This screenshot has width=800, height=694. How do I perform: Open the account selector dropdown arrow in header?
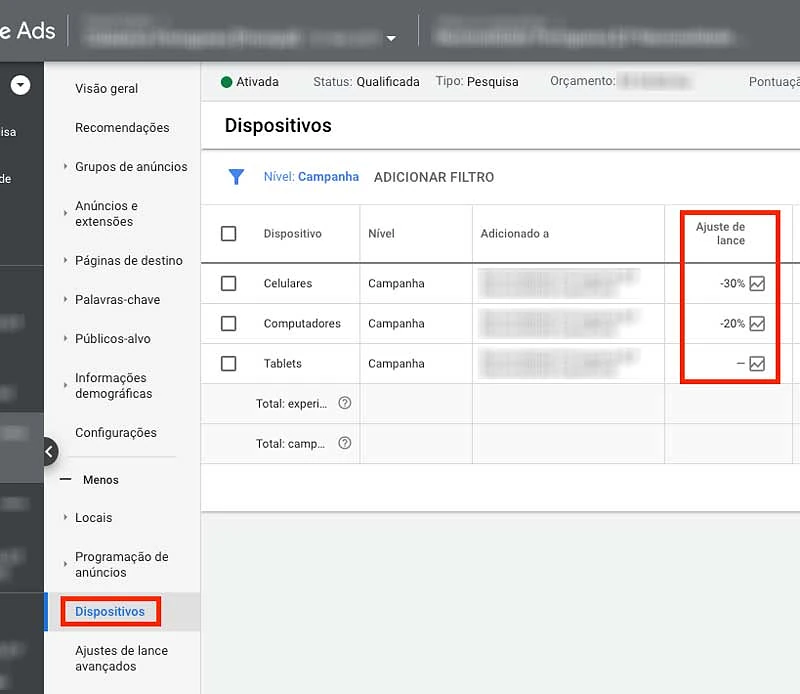pyautogui.click(x=391, y=38)
